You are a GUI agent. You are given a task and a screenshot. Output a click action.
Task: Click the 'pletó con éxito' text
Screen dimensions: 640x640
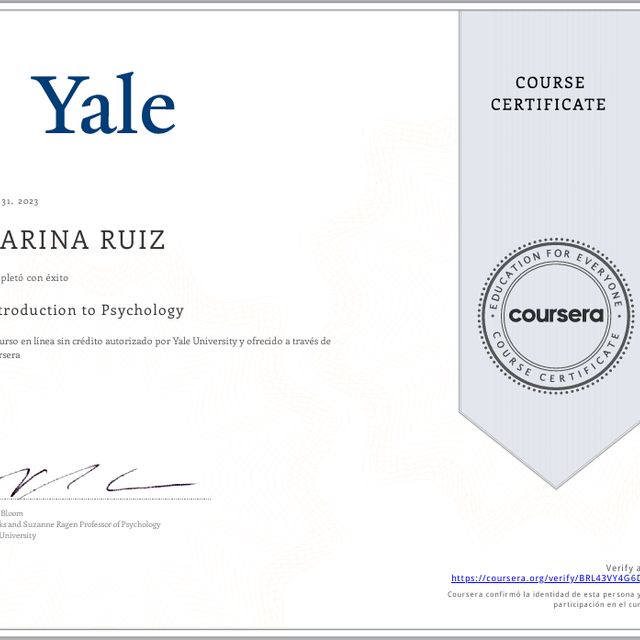34,278
